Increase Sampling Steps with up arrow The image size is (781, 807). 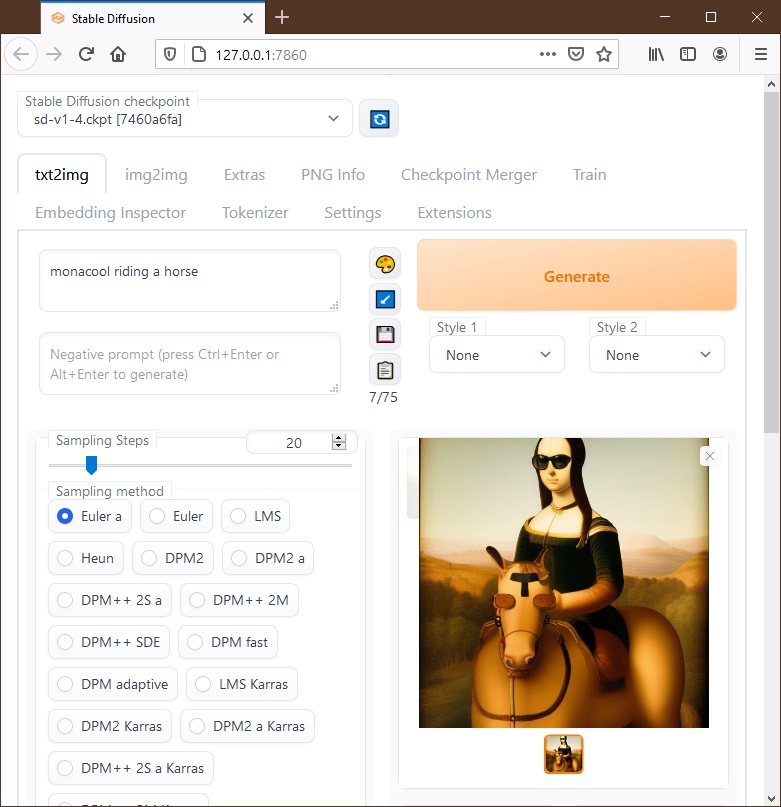[339, 438]
